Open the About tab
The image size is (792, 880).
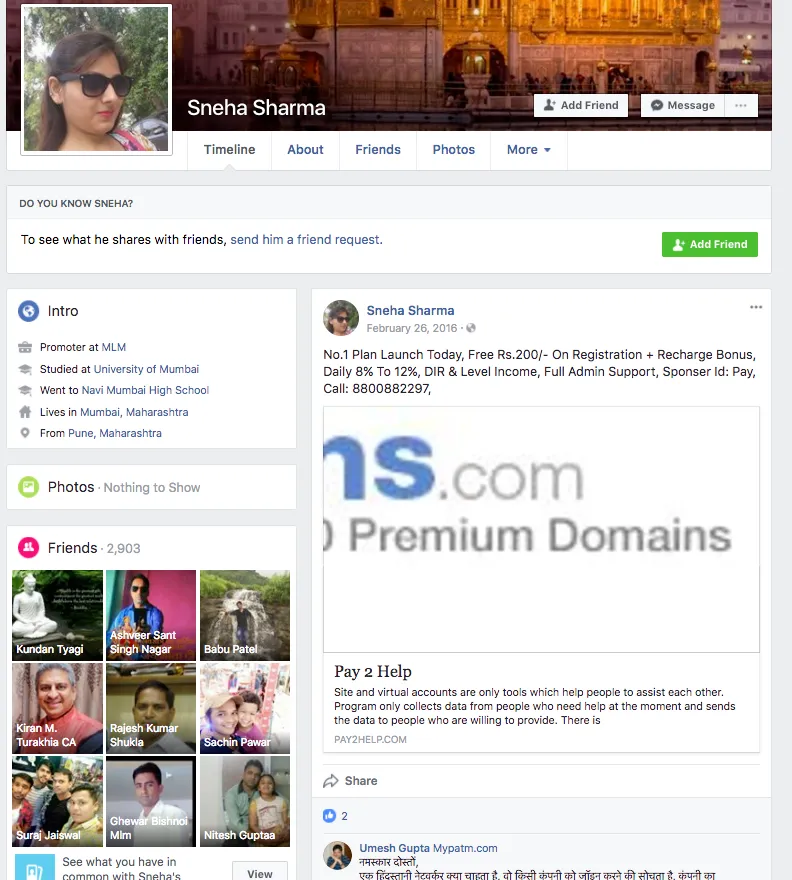305,150
